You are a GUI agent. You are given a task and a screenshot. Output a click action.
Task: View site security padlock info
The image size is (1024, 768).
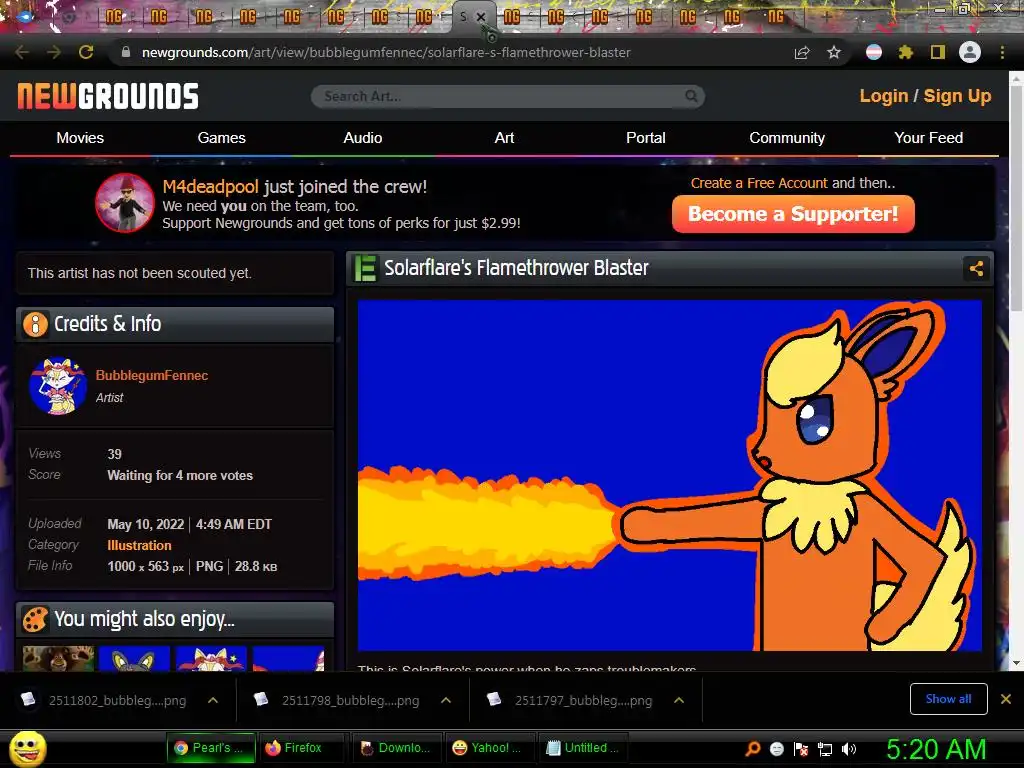[x=126, y=52]
